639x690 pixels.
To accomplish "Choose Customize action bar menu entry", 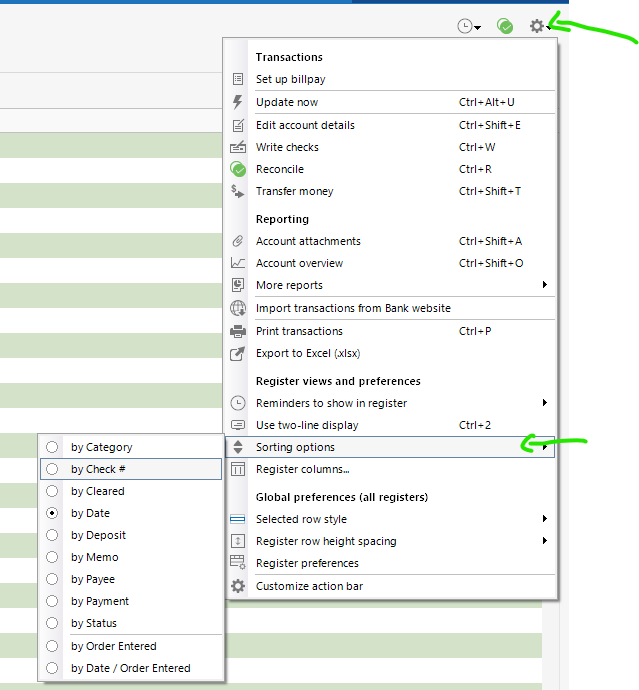I will coord(309,586).
